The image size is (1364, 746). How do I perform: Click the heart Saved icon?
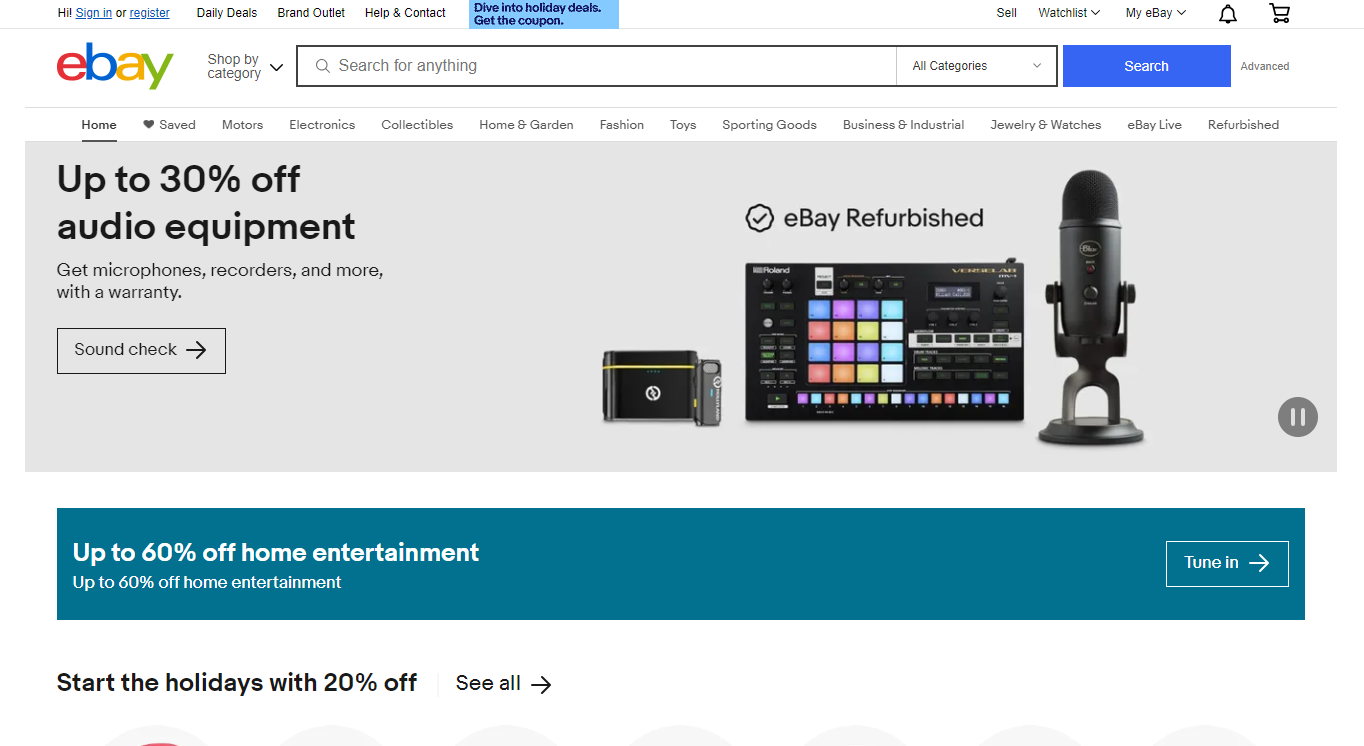click(149, 125)
